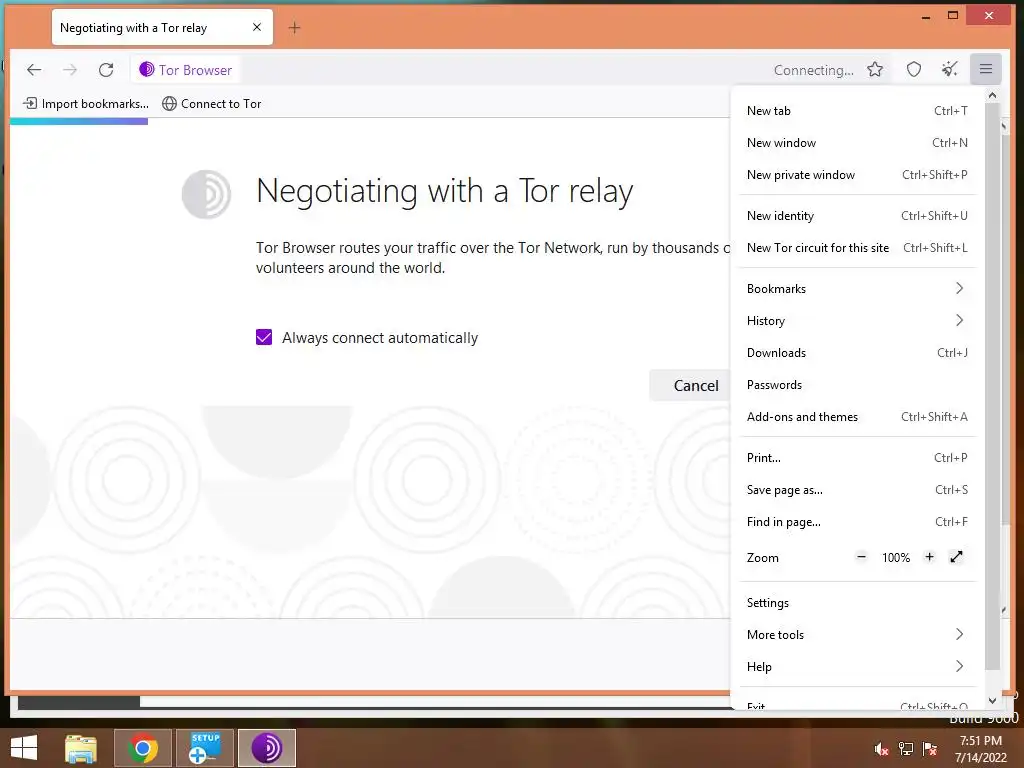
Task: Open Settings from the menu
Action: coord(857,603)
